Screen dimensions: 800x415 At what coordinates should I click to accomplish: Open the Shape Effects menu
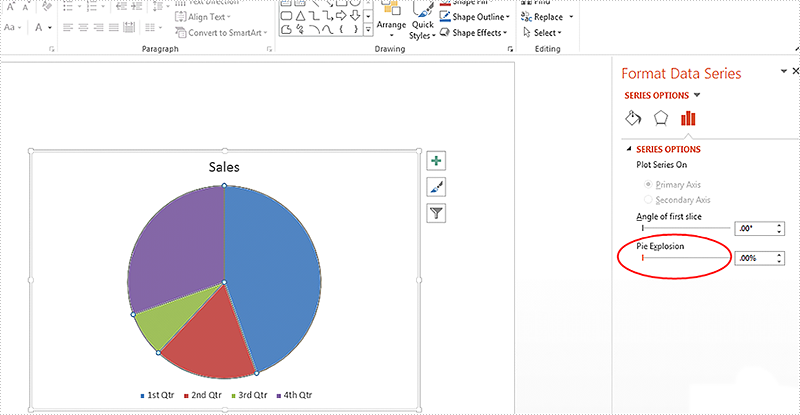click(x=473, y=33)
